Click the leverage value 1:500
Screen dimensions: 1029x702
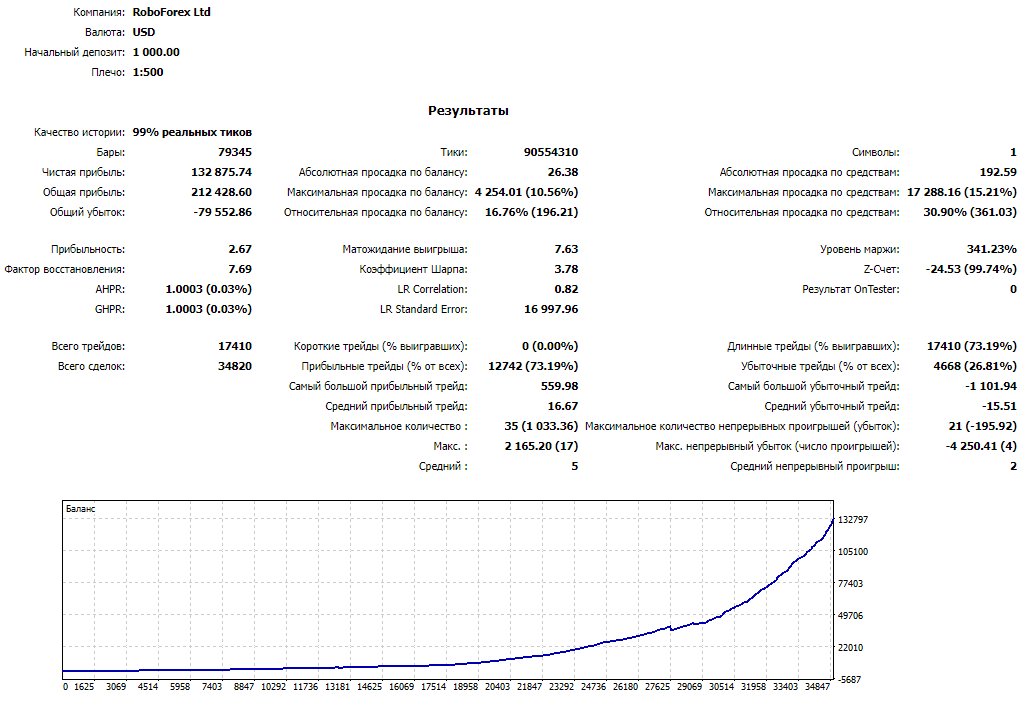click(148, 72)
